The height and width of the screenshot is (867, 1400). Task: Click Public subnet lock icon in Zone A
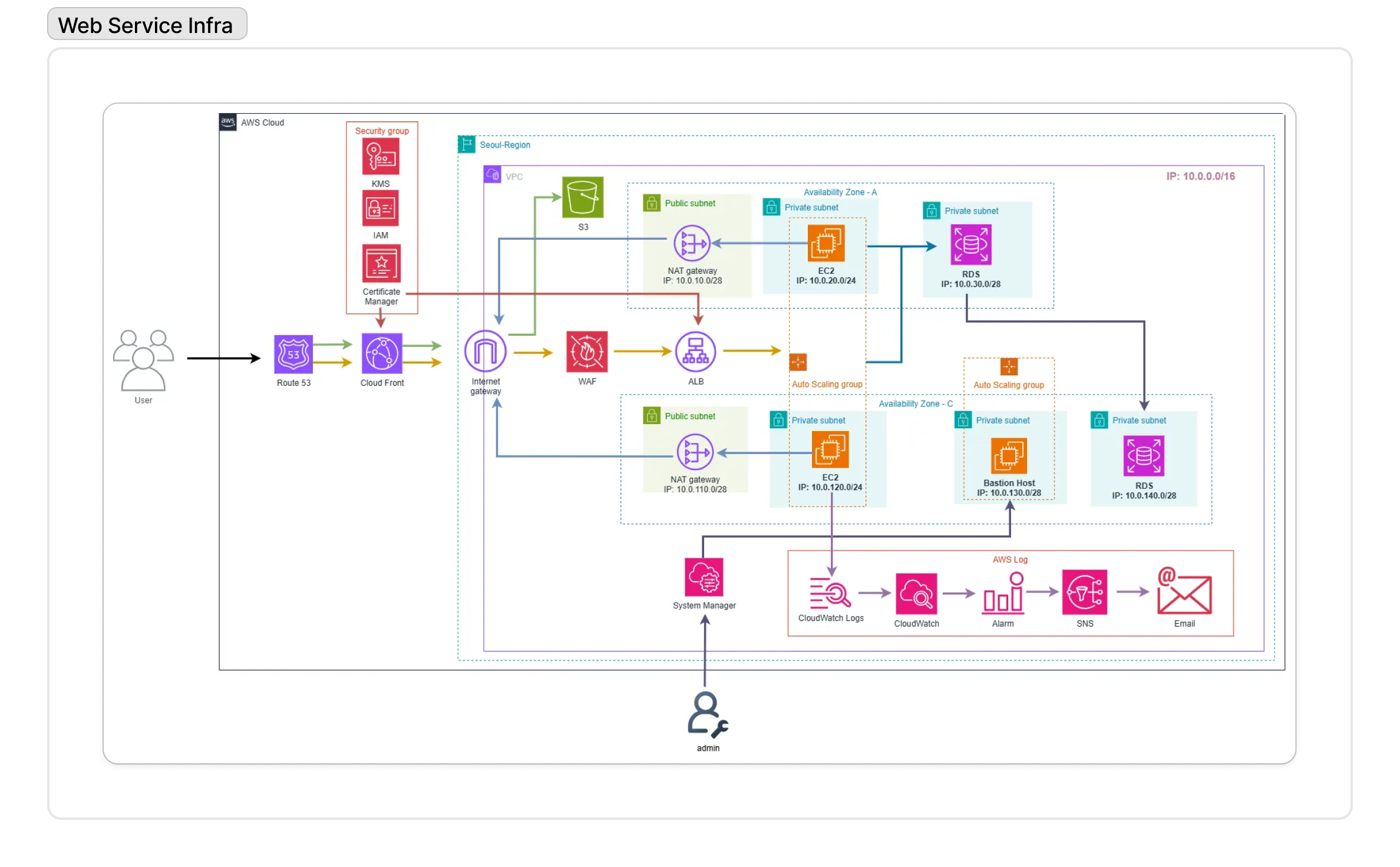652,203
